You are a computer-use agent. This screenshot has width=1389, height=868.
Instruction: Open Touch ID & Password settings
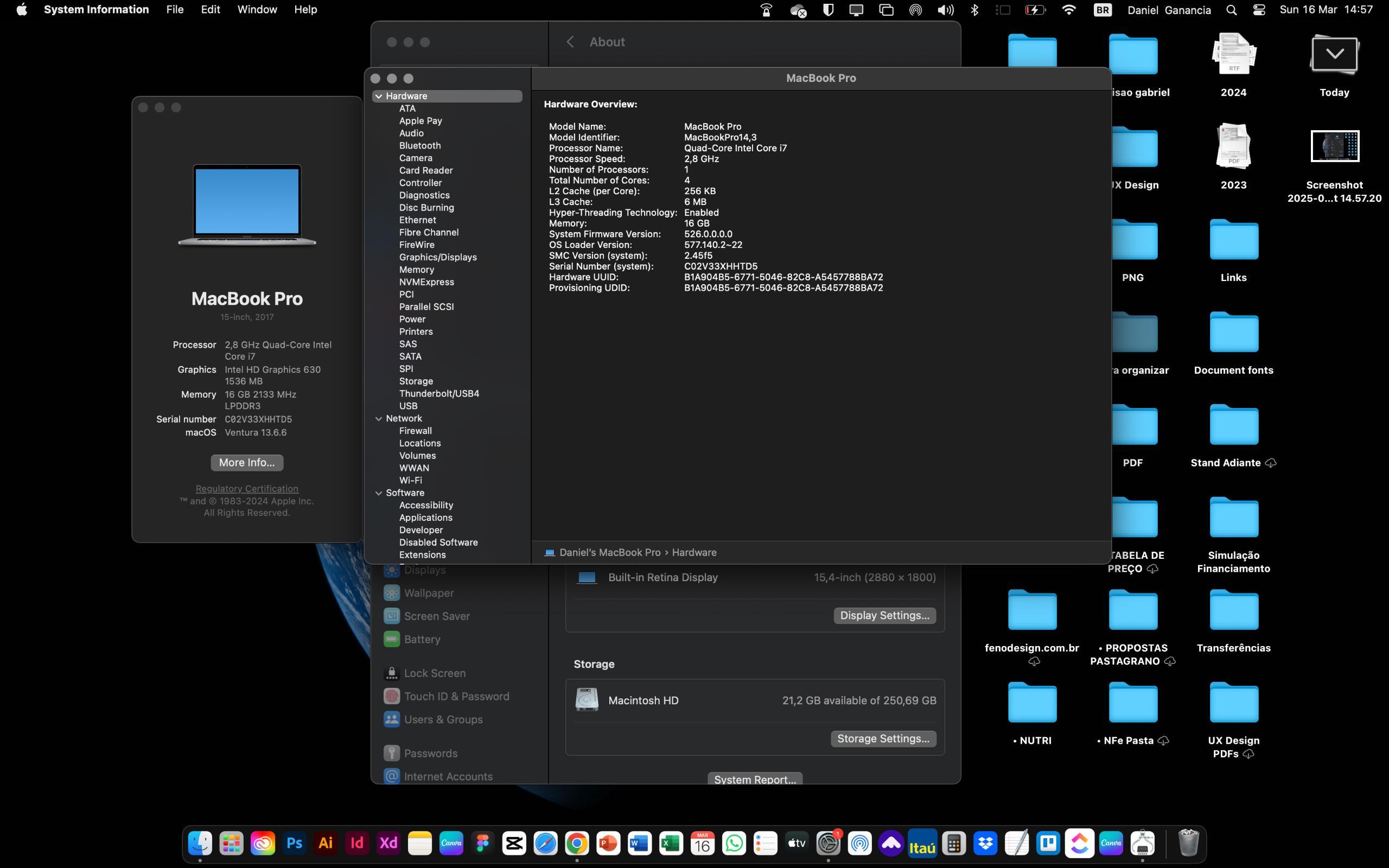click(456, 697)
